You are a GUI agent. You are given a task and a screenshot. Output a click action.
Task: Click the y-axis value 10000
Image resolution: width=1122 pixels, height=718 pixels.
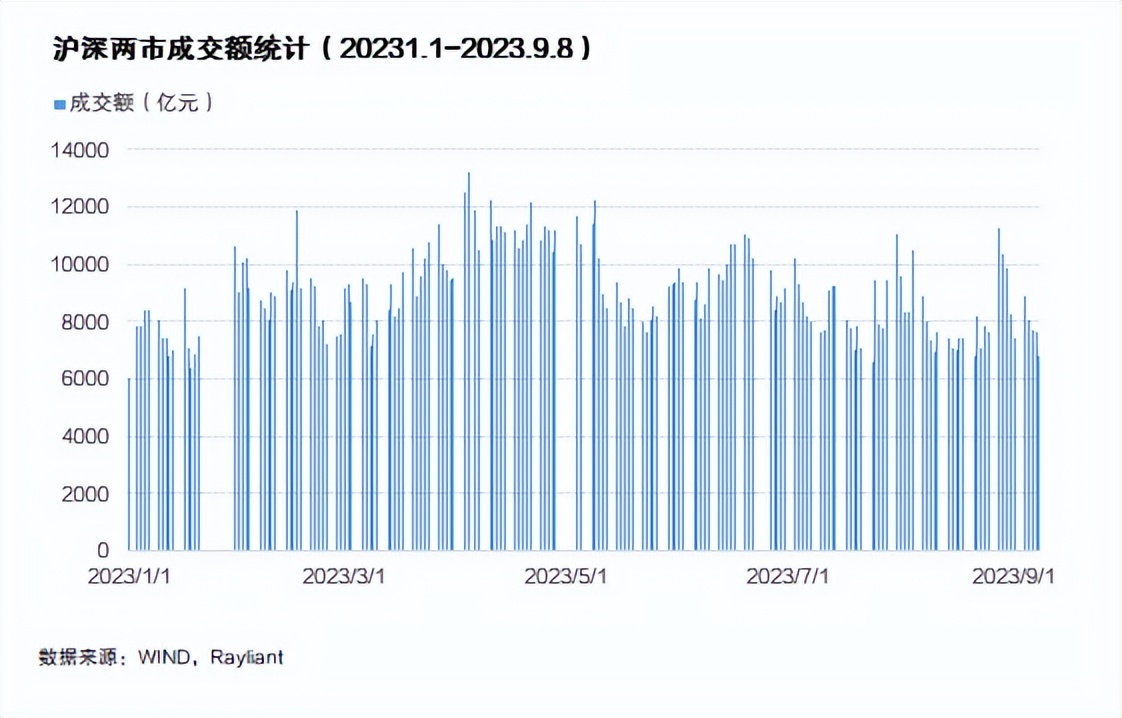(x=79, y=265)
